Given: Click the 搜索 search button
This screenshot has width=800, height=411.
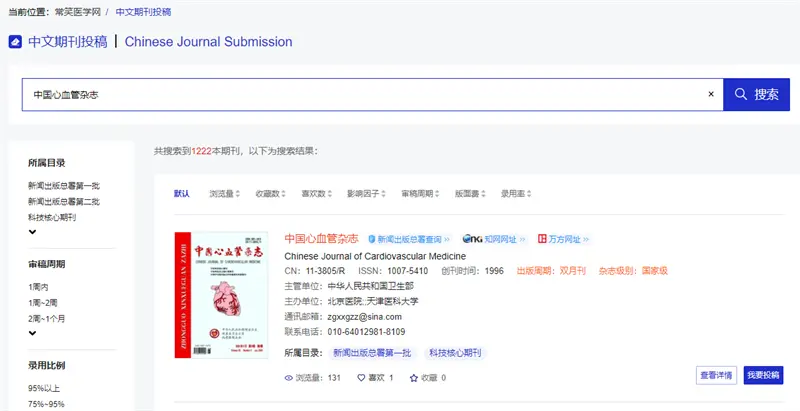Looking at the screenshot, I should click(x=756, y=94).
